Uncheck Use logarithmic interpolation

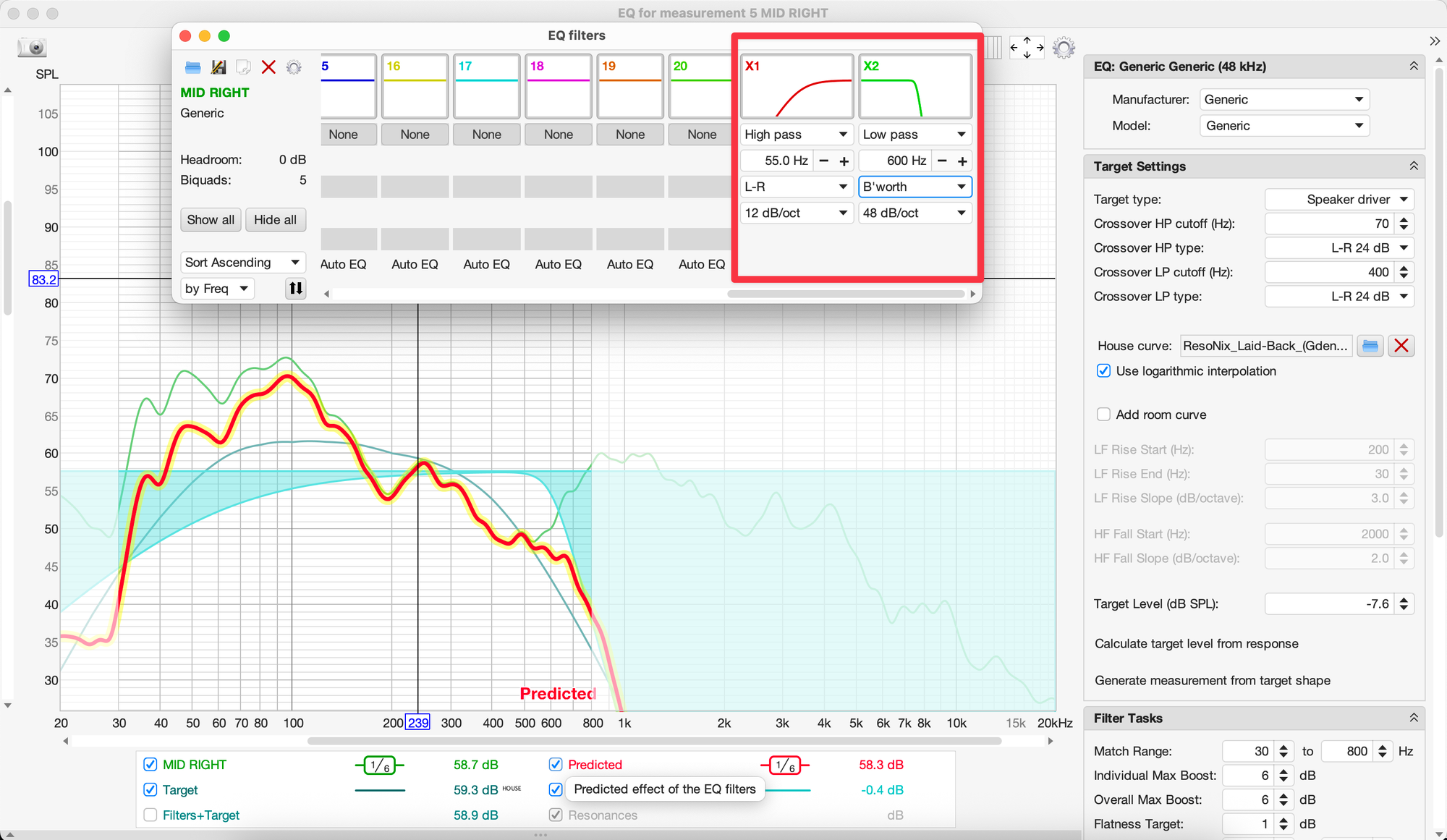click(x=1103, y=371)
